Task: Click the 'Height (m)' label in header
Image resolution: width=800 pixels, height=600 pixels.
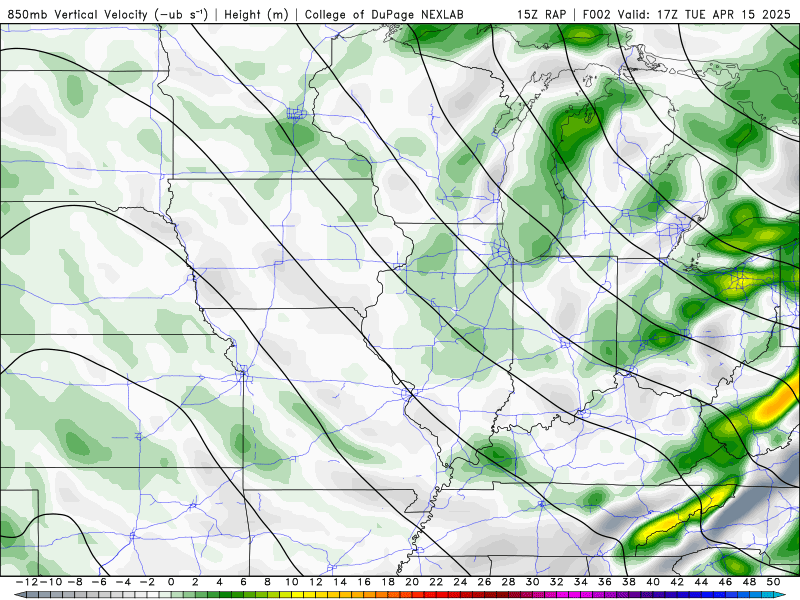Action: (256, 14)
